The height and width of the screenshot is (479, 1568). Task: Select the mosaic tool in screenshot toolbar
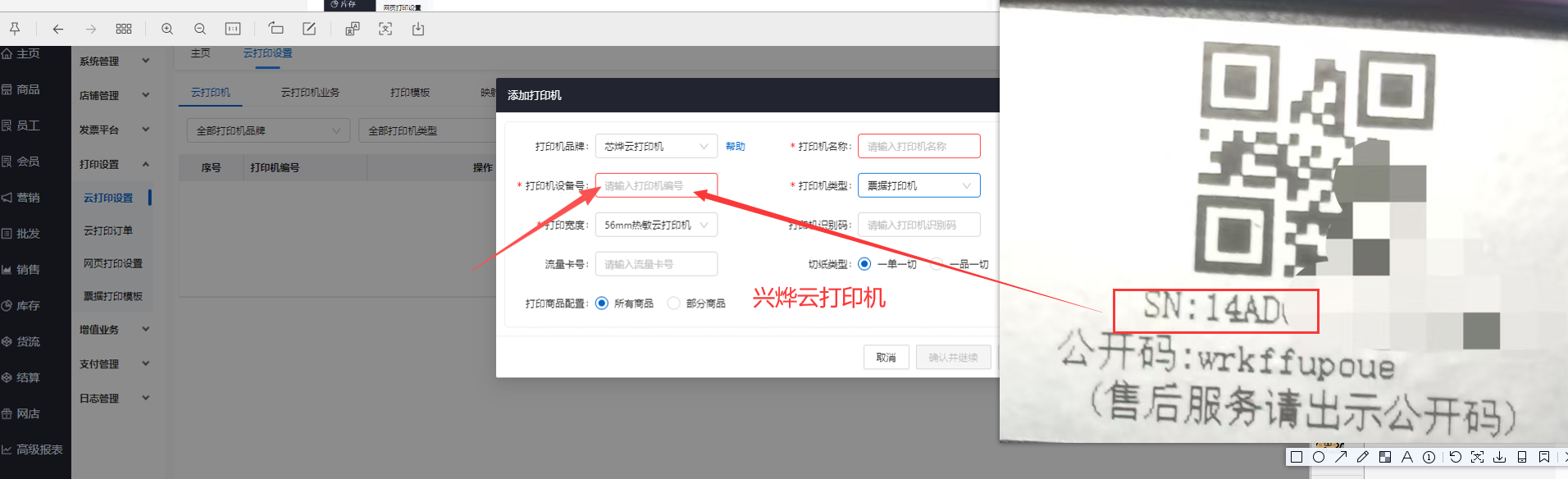click(1385, 457)
